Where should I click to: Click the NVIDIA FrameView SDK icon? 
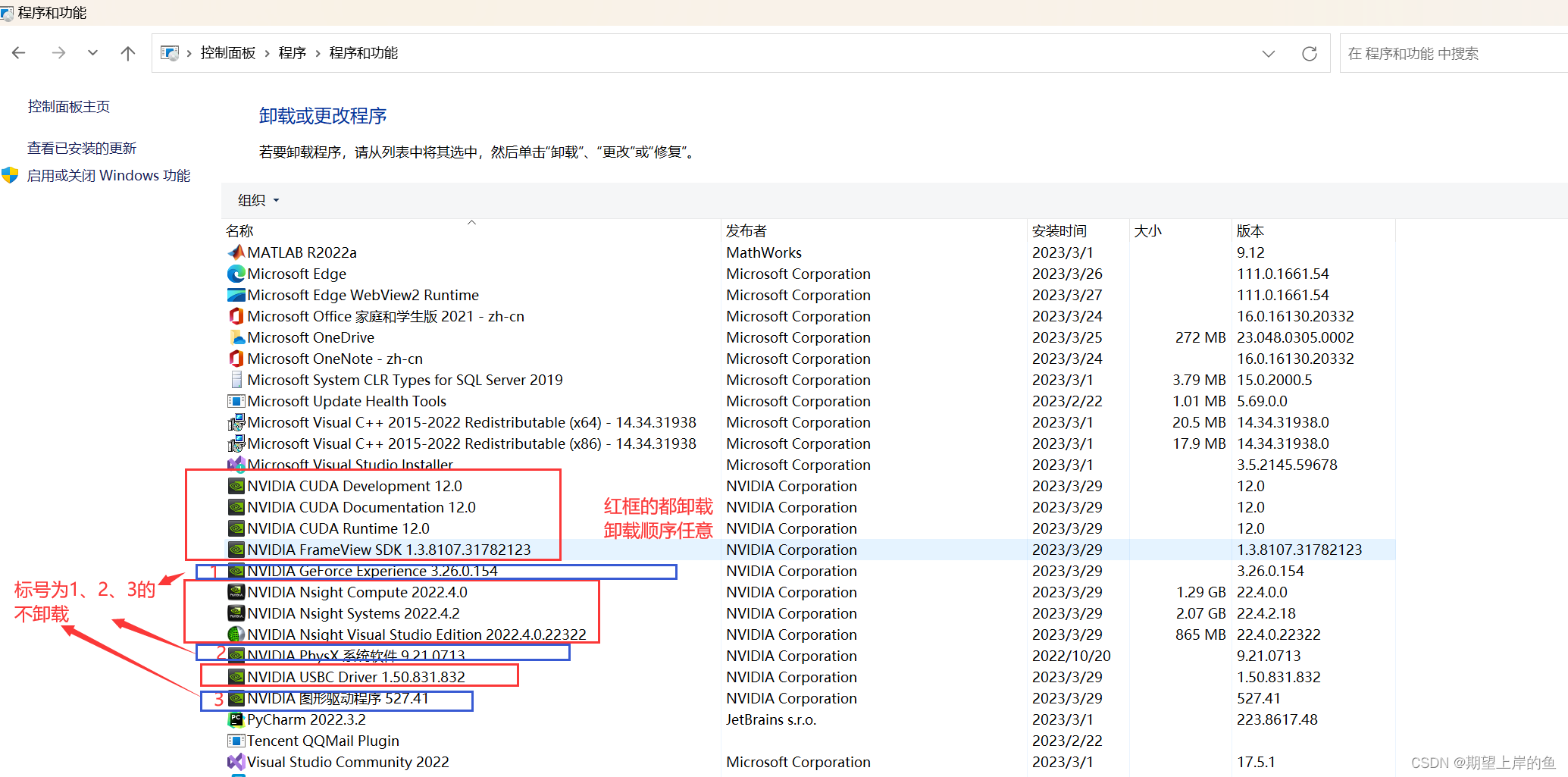point(236,550)
